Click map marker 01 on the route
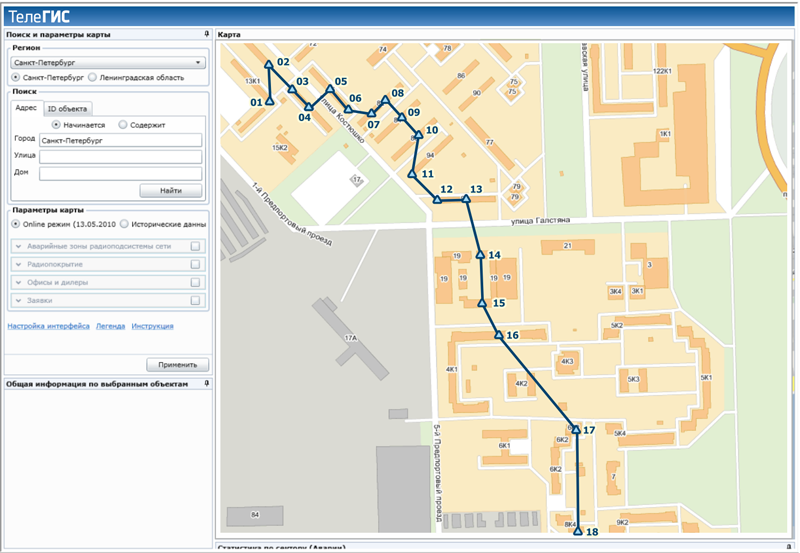The width and height of the screenshot is (800, 553). (270, 101)
